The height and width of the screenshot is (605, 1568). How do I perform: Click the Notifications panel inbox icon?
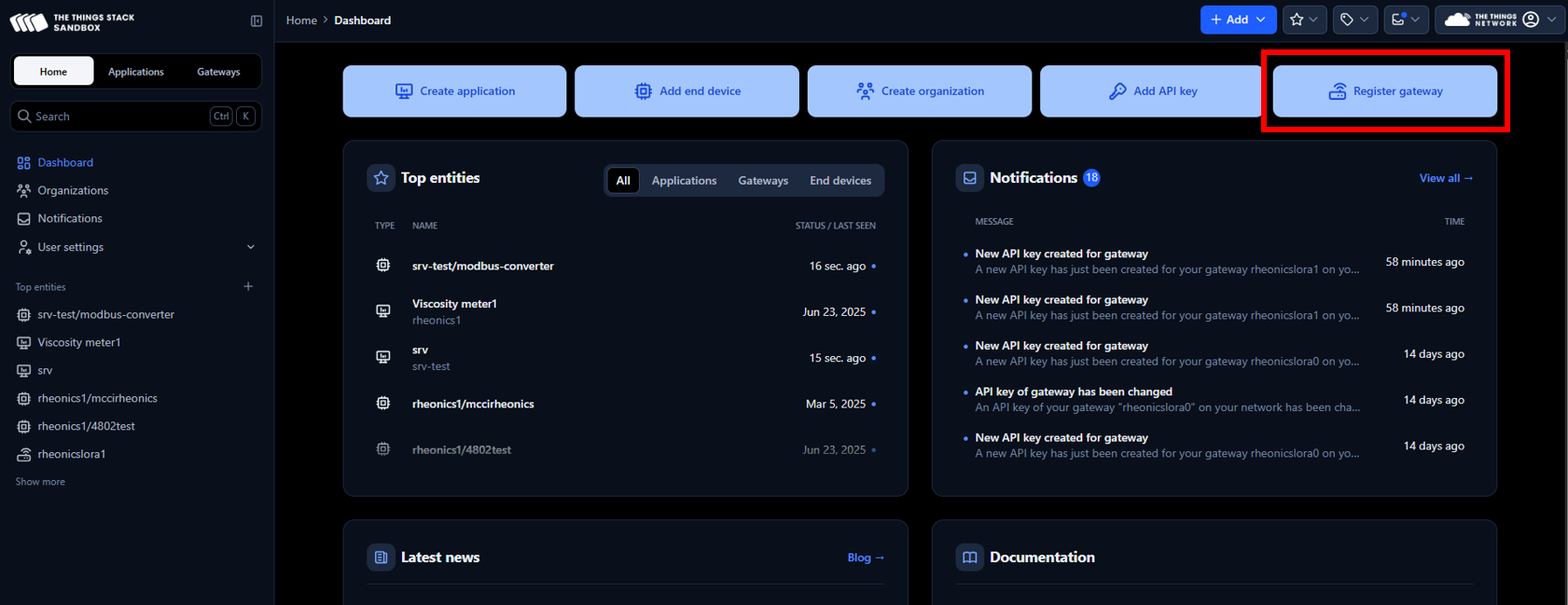970,178
